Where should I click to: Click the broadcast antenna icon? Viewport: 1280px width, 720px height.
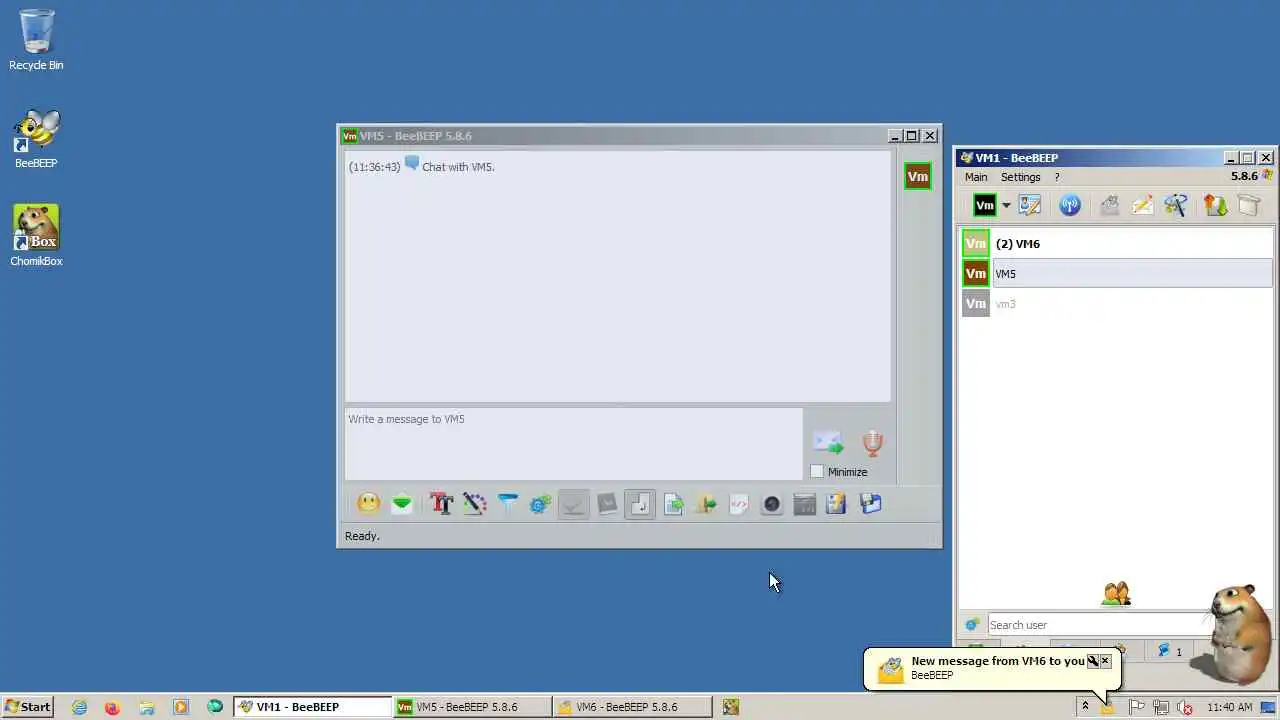(x=1070, y=205)
